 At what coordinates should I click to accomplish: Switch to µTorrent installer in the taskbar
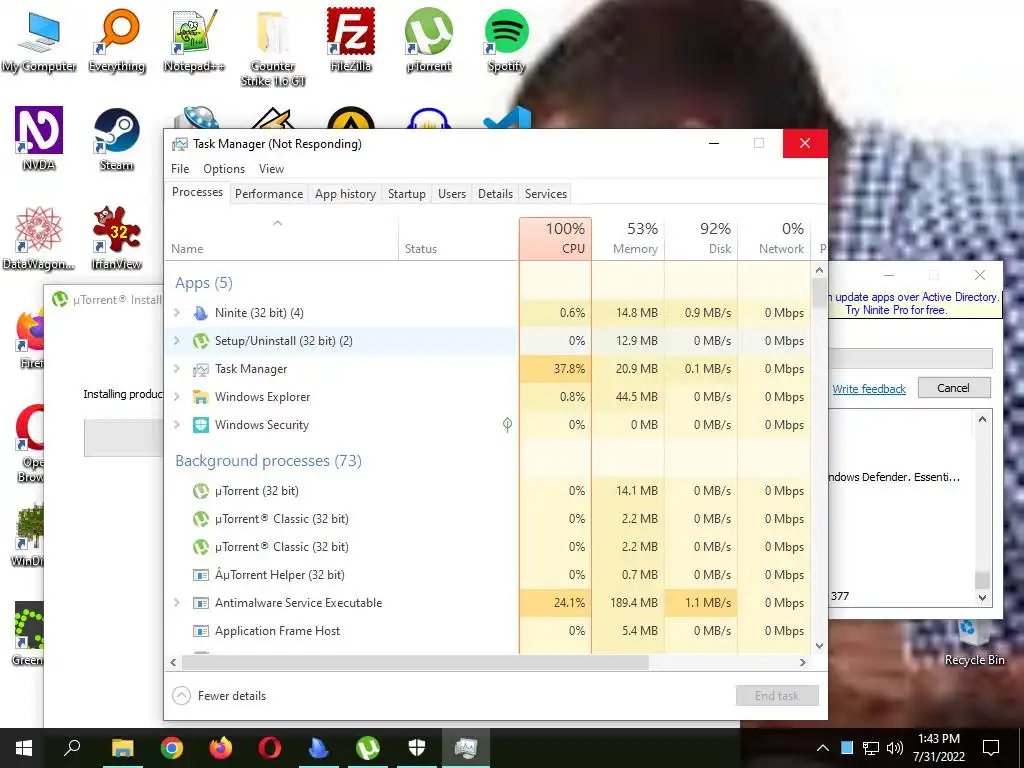coord(368,748)
